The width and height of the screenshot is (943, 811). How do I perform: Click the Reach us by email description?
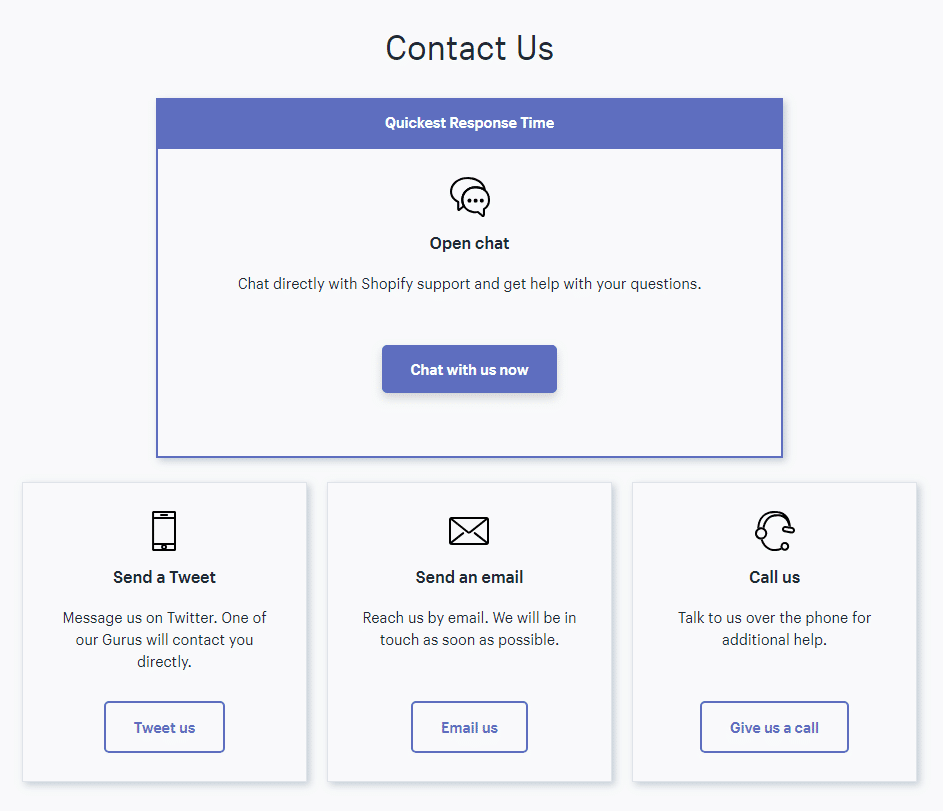tap(469, 629)
